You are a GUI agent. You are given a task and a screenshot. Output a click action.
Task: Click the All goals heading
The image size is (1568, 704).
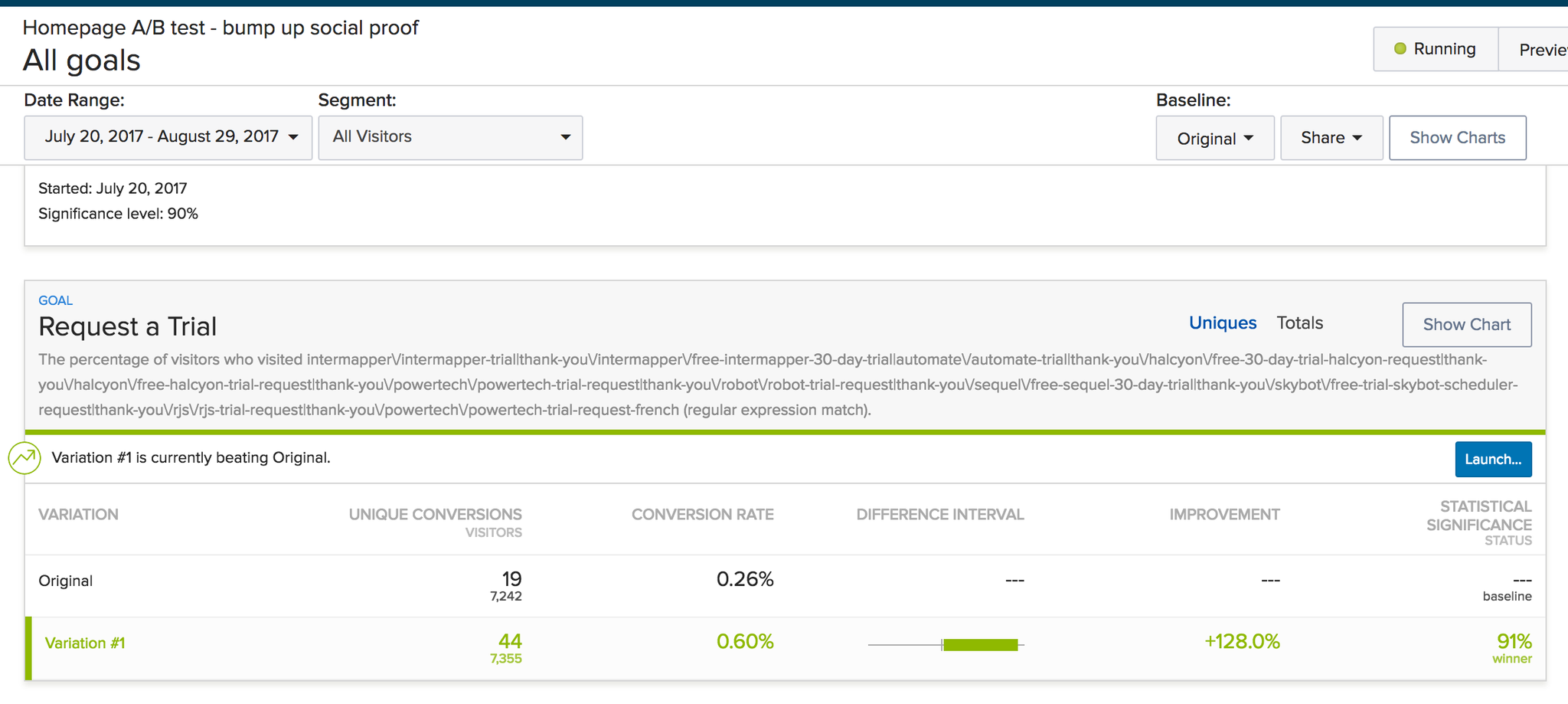click(x=82, y=61)
